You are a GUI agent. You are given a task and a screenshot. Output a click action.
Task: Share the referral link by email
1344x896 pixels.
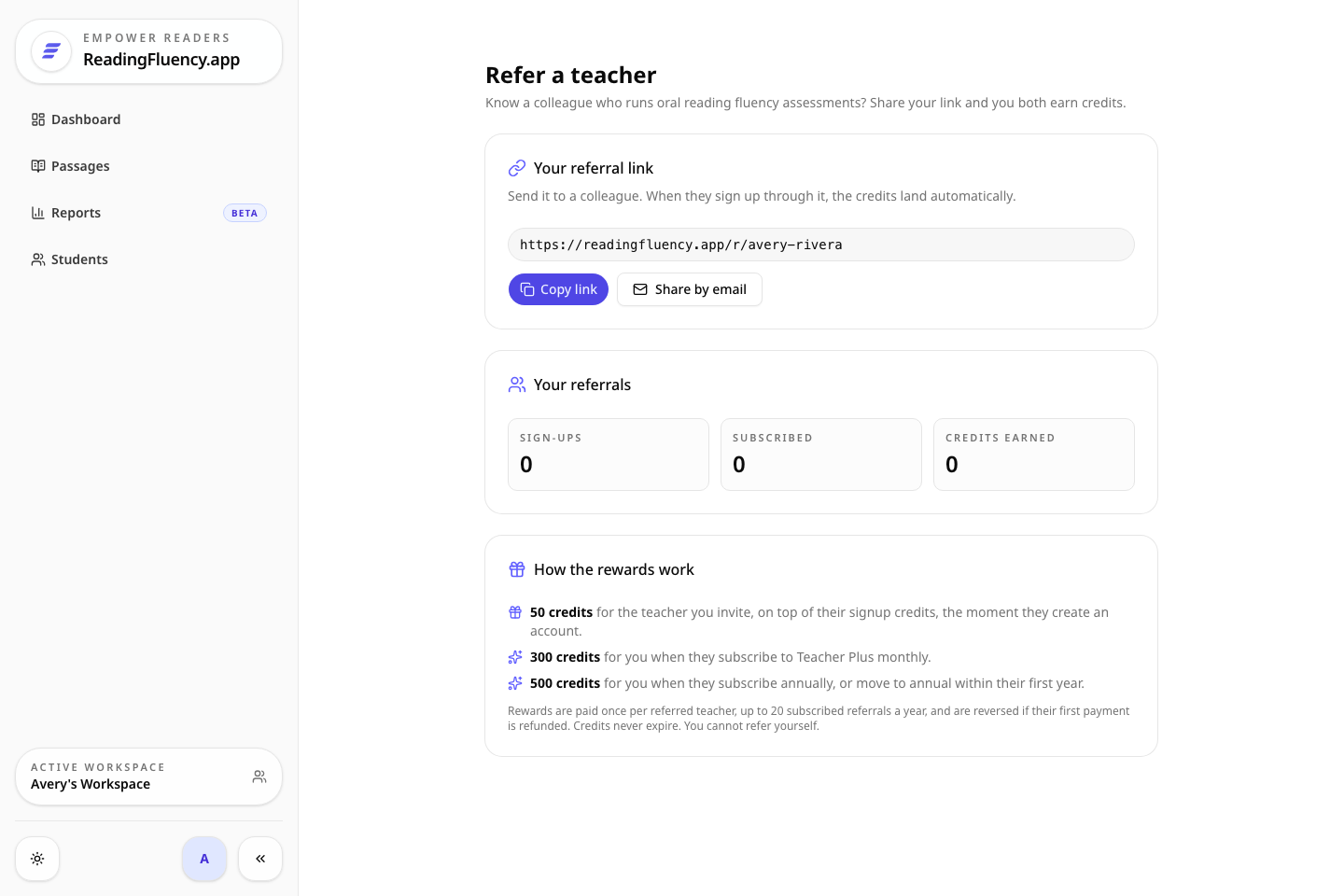[x=690, y=289]
